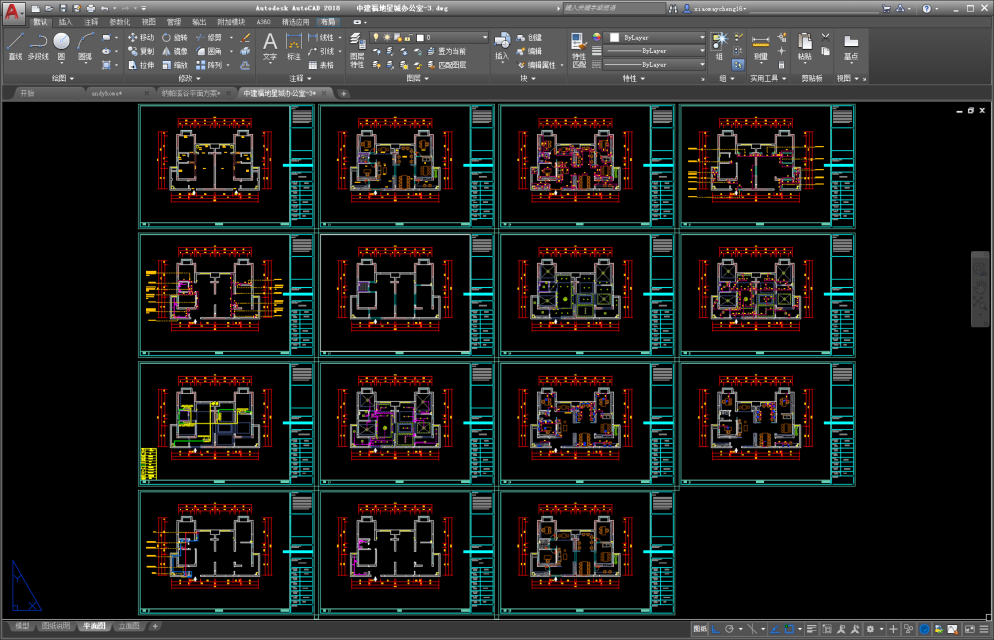
Task: Click the 移动 (Move) tool
Action: tap(141, 38)
